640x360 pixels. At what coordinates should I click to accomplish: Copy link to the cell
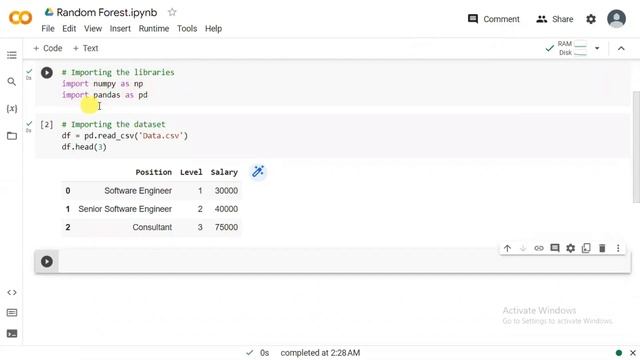pos(539,248)
